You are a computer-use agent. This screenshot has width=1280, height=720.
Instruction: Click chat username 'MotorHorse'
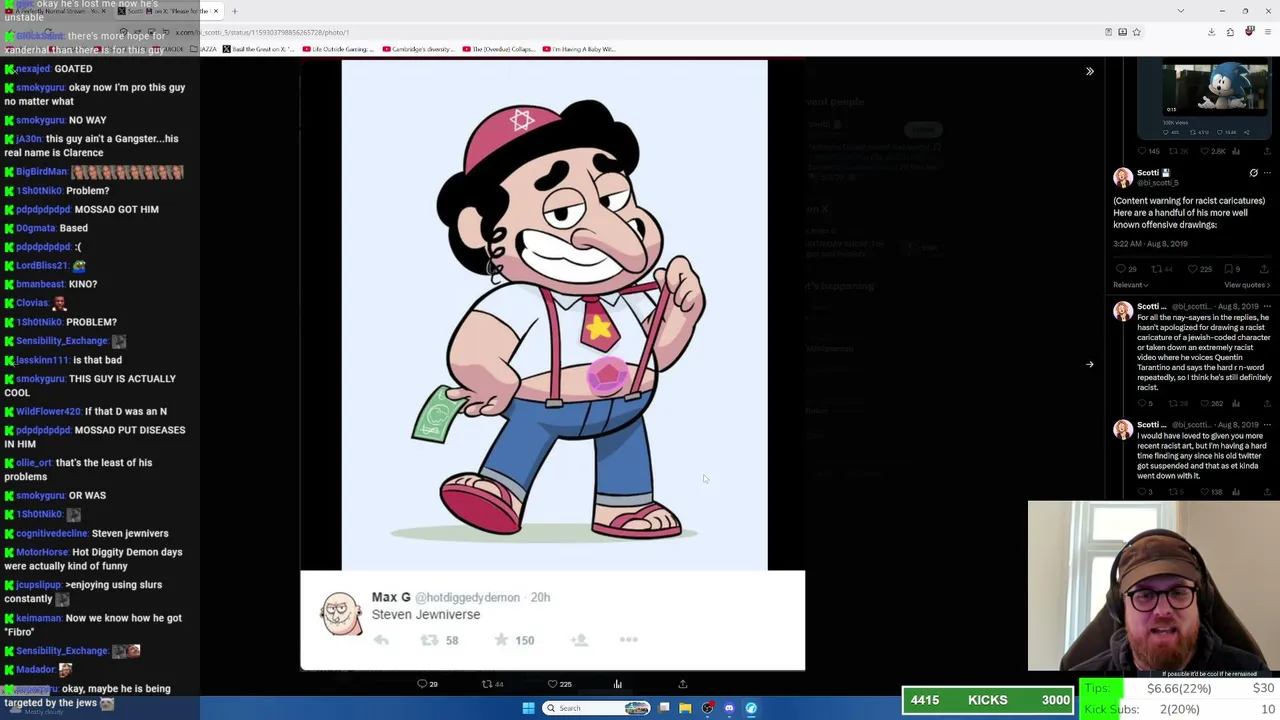click(x=42, y=552)
